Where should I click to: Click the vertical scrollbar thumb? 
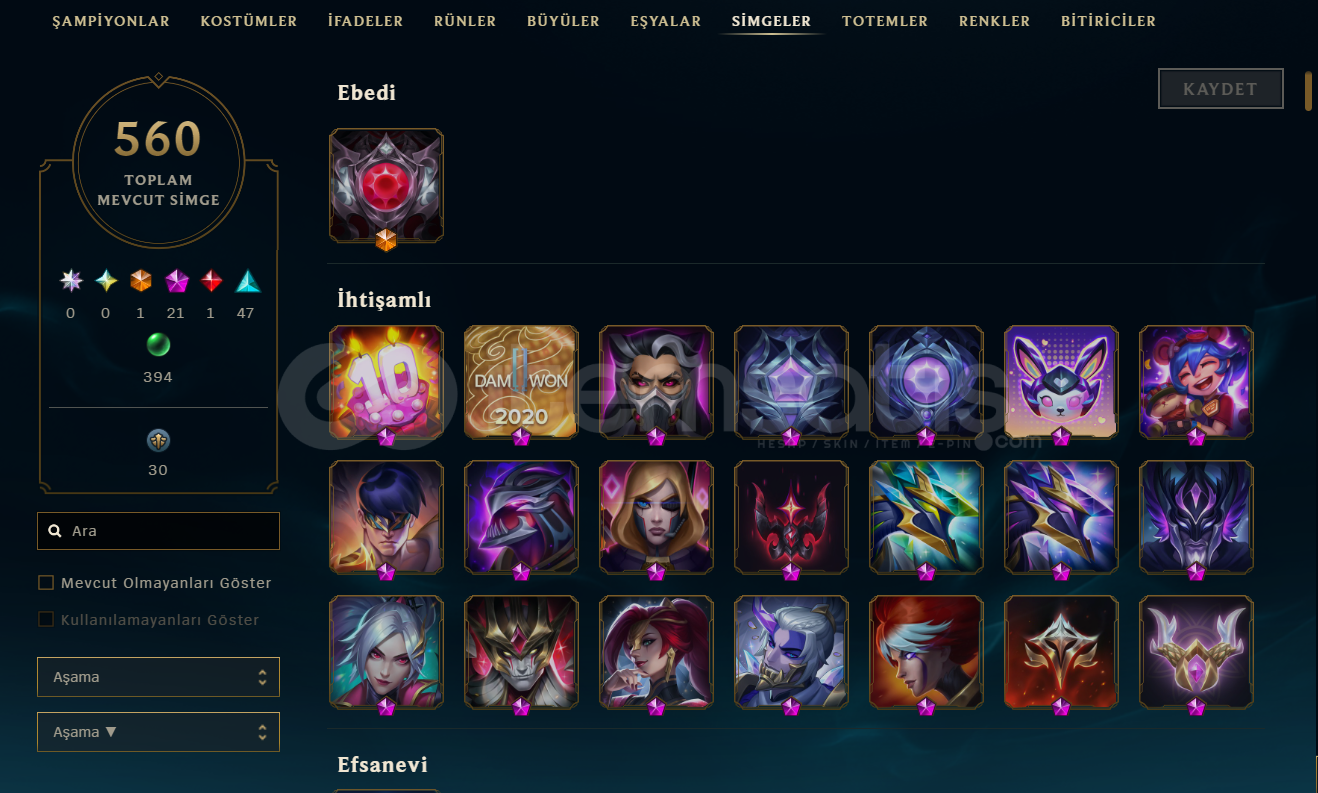coord(1308,91)
